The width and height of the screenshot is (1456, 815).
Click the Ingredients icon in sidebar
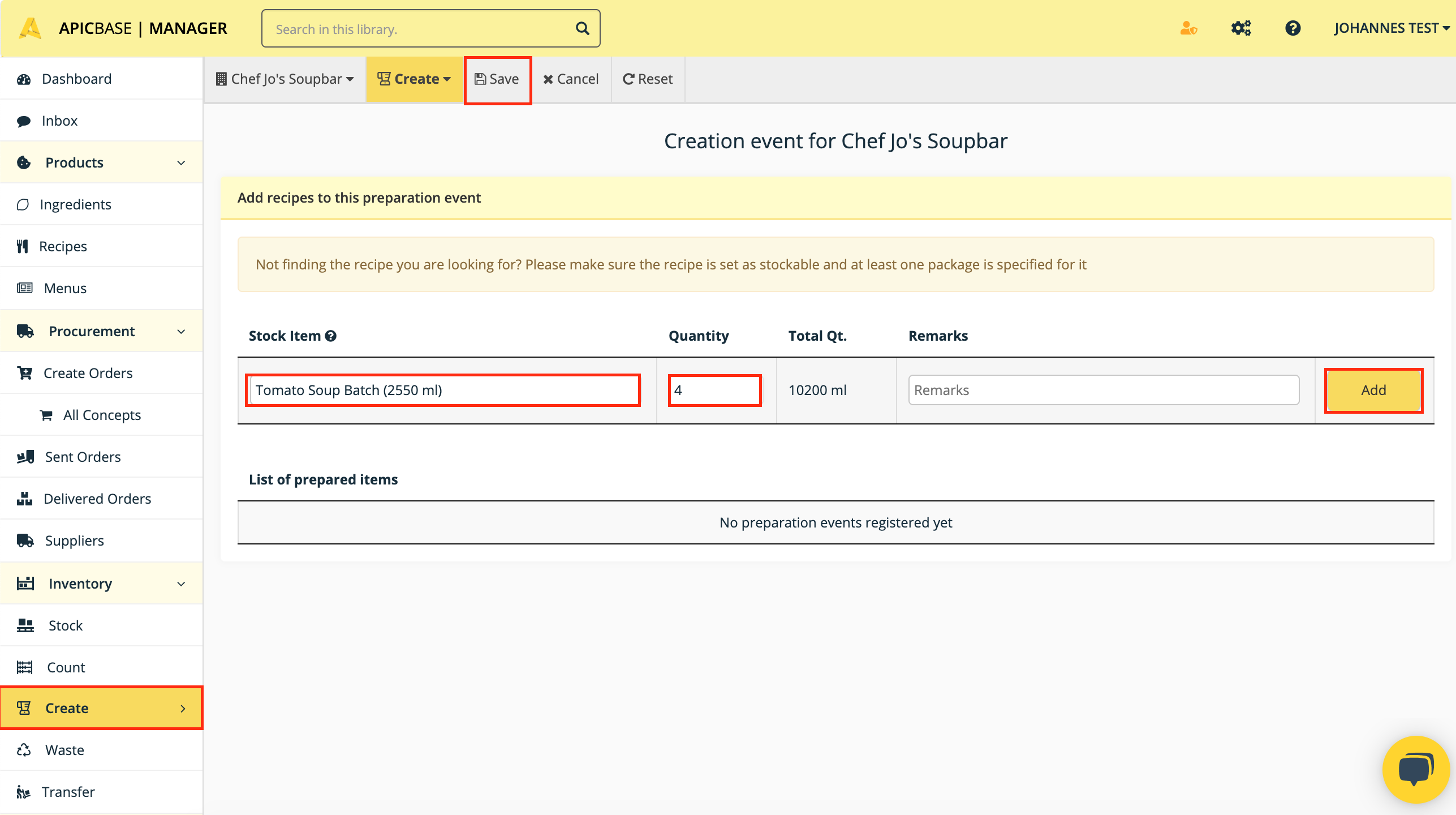click(x=23, y=205)
